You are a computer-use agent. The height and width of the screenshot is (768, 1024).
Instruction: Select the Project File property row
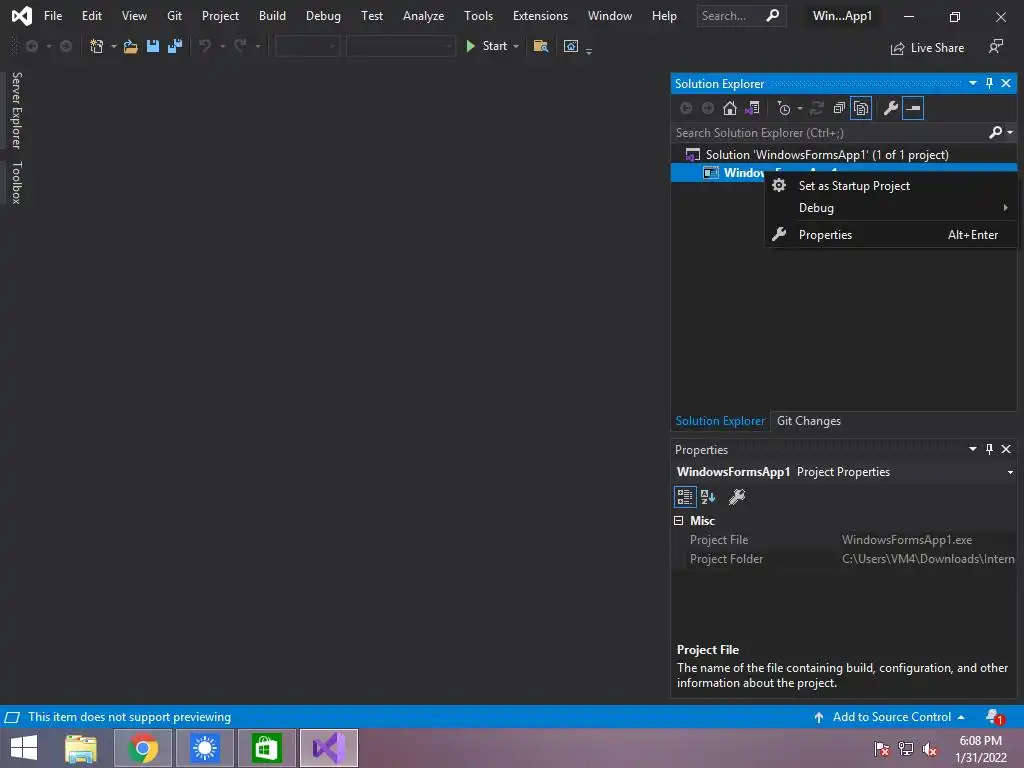click(844, 540)
